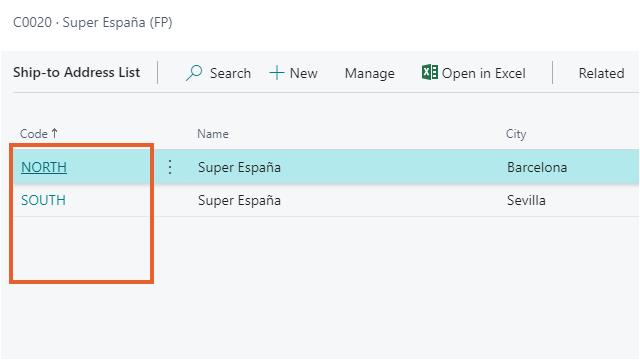Select the Barcelona city cell

pyautogui.click(x=537, y=167)
